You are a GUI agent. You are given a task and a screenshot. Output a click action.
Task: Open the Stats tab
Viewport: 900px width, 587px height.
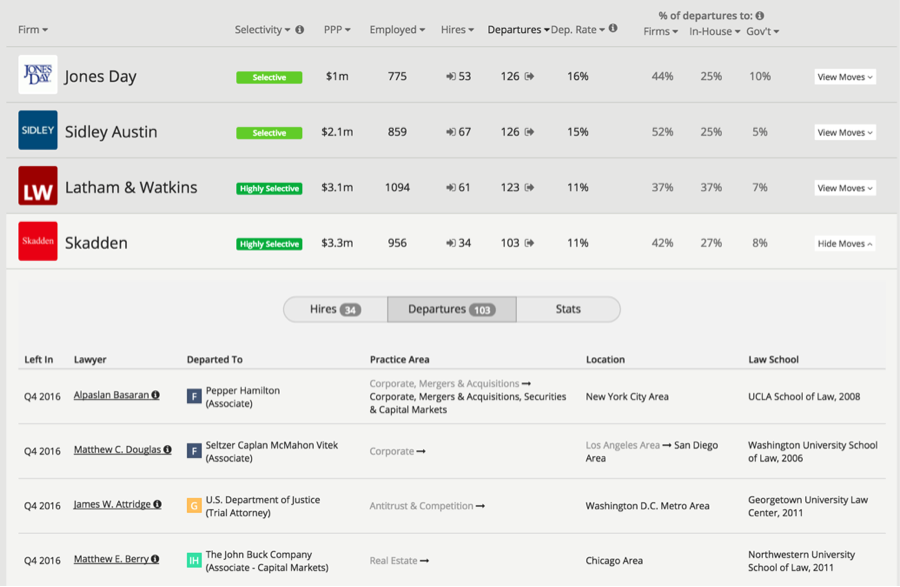tap(568, 309)
